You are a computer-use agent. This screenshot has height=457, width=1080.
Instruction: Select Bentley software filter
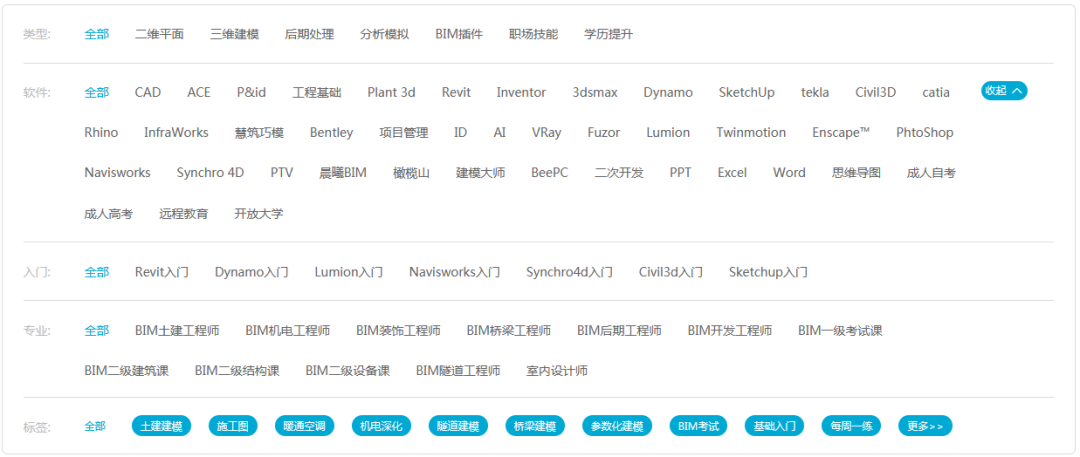click(331, 132)
